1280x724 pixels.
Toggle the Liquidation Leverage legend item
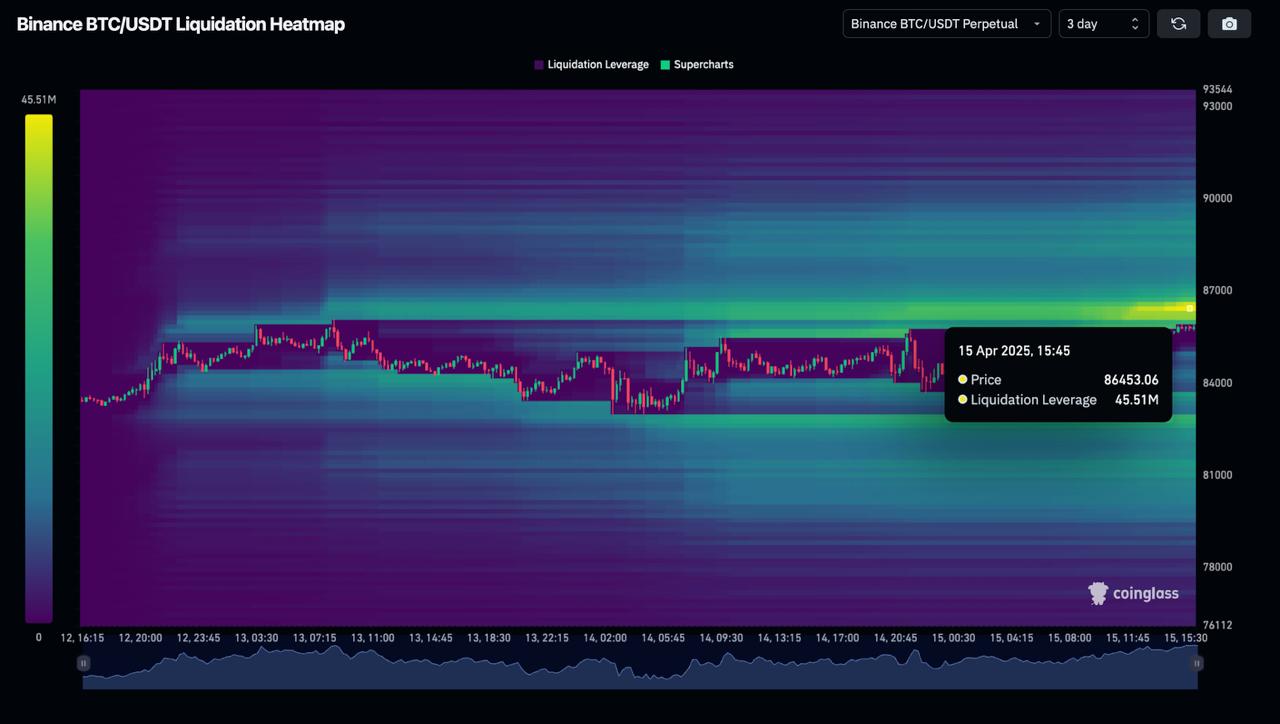(591, 64)
